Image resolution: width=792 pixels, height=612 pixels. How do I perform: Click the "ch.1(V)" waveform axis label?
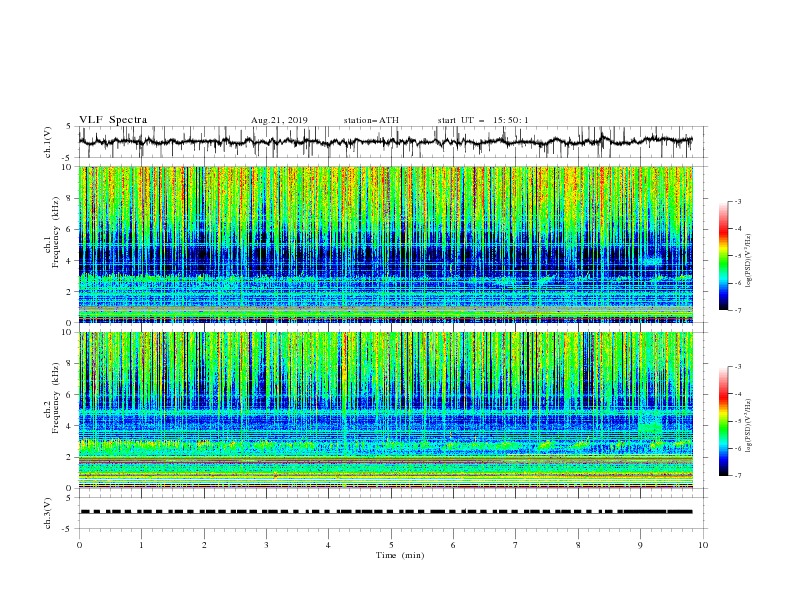pos(48,142)
